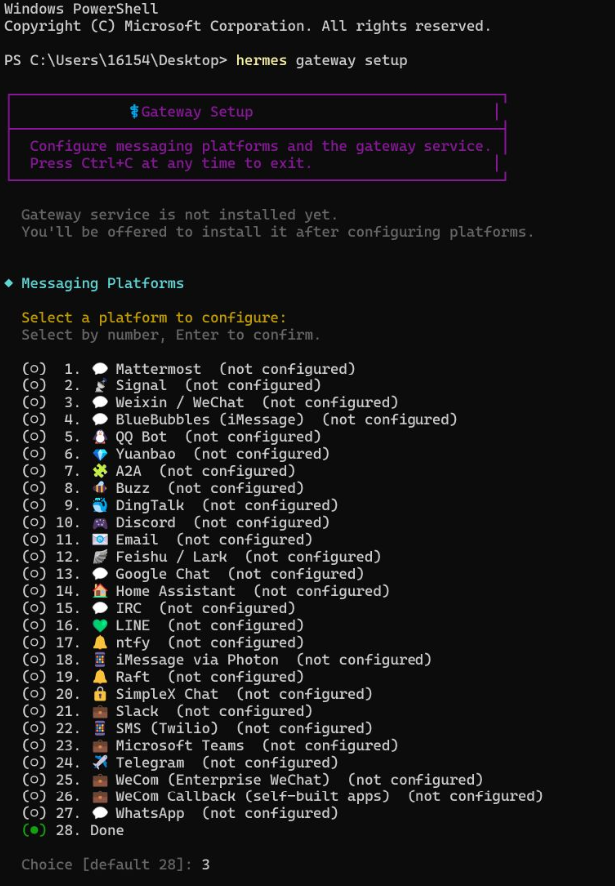Click the QQ Bot penguin icon
The height and width of the screenshot is (886, 615).
(99, 437)
